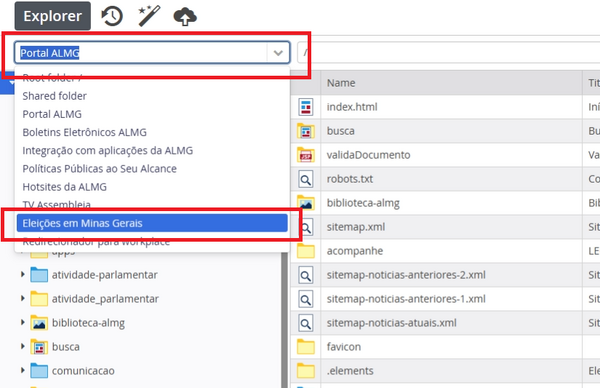Open index.html in the file list

click(x=352, y=107)
